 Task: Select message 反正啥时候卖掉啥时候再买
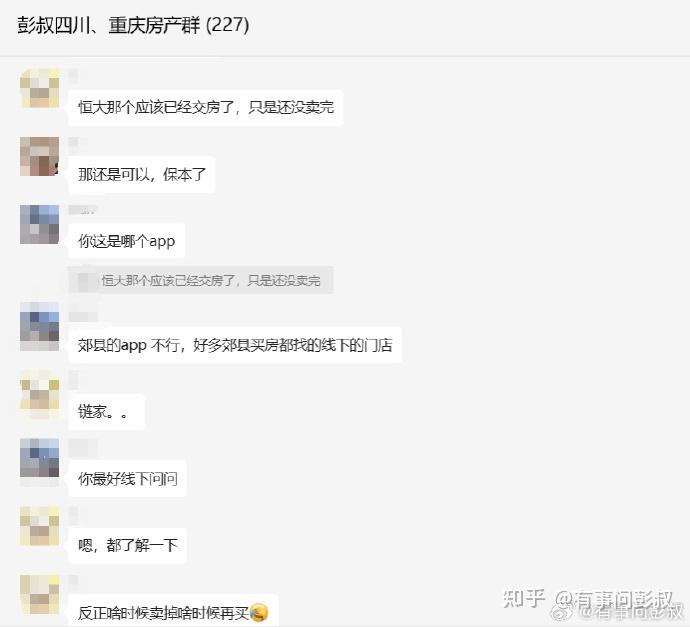173,611
